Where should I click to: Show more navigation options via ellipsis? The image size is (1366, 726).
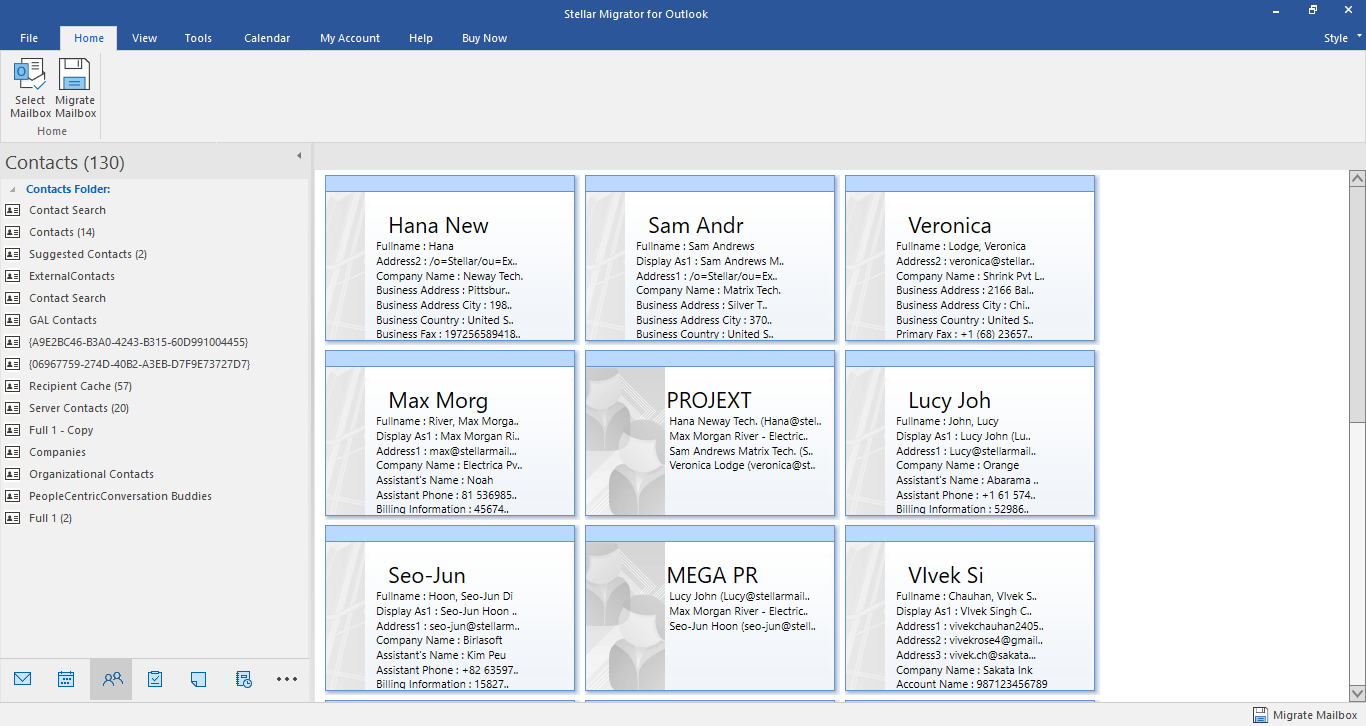tap(287, 679)
